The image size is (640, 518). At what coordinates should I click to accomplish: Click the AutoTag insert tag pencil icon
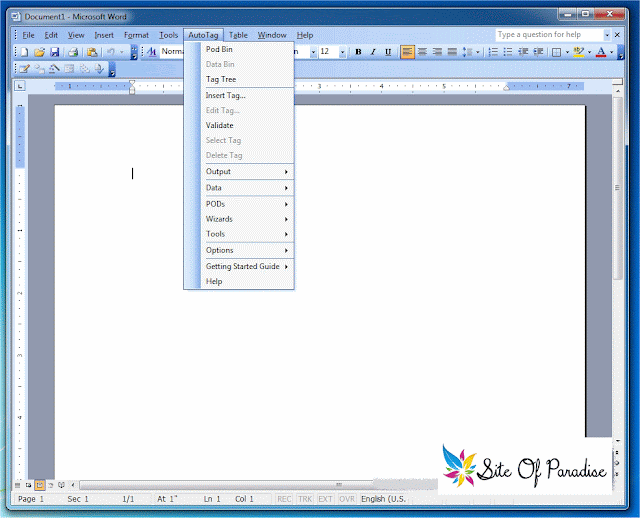click(24, 69)
